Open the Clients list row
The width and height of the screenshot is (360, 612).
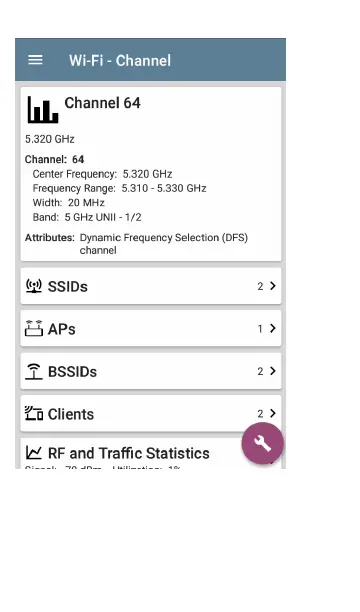pyautogui.click(x=151, y=413)
